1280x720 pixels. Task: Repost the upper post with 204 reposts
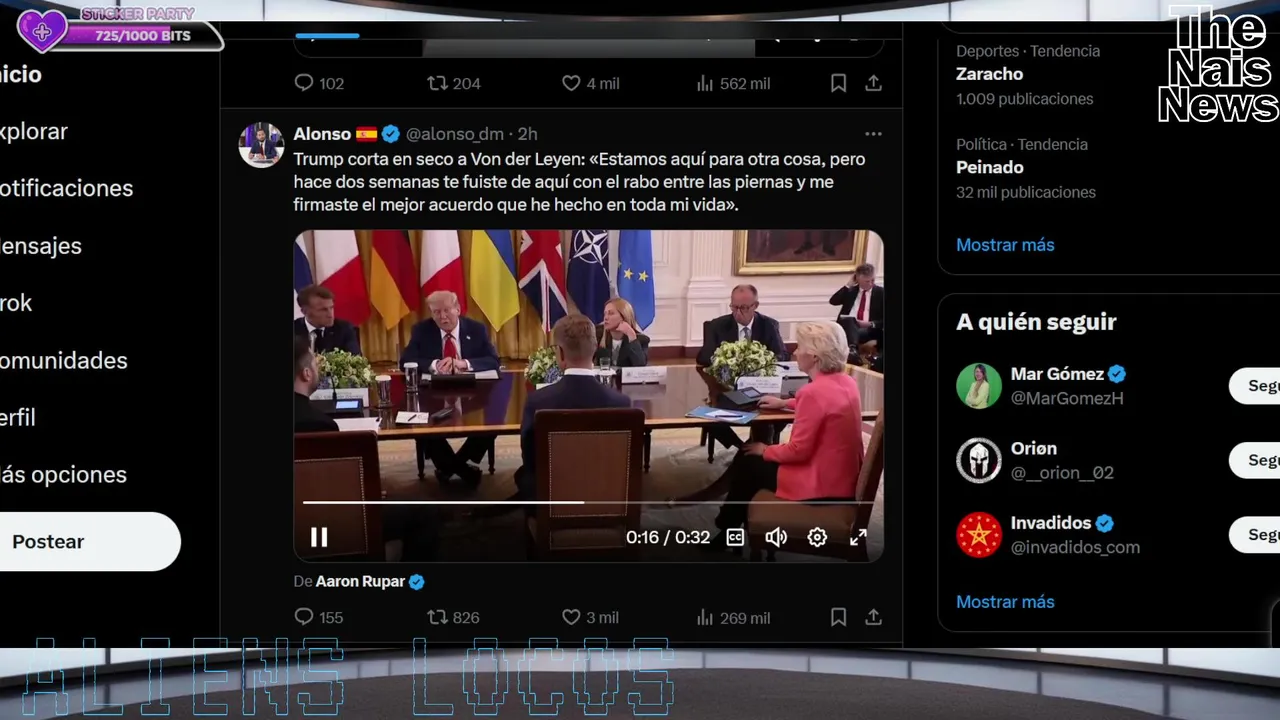tap(454, 84)
